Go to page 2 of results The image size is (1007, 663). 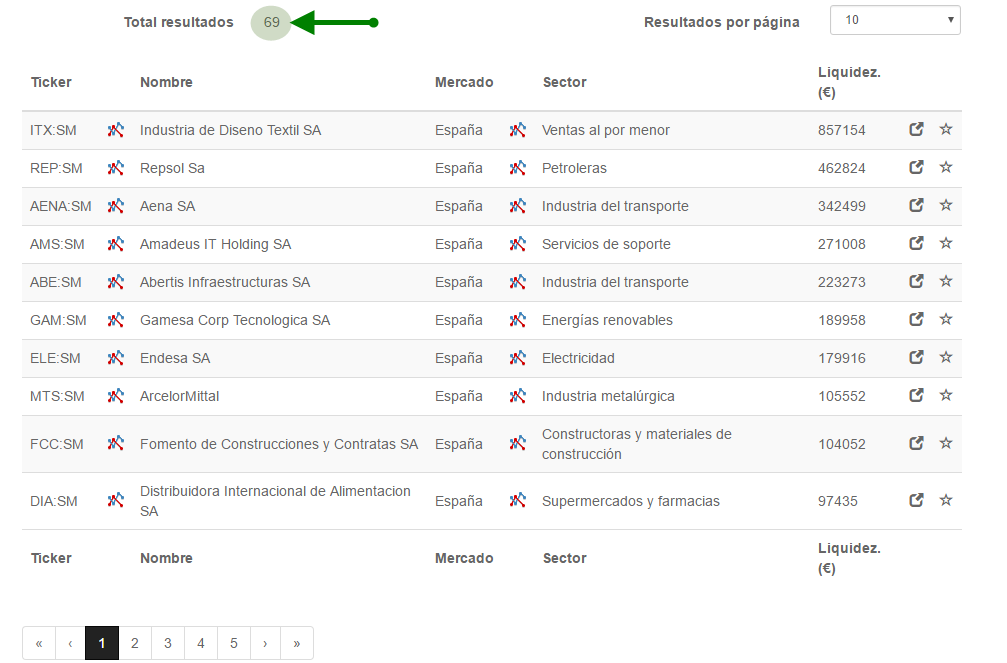pyautogui.click(x=135, y=643)
